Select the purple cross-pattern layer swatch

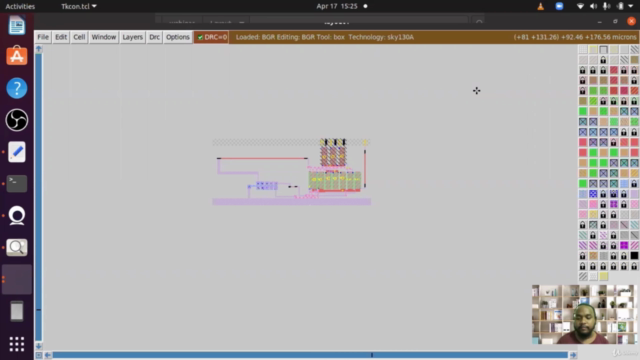613,204
